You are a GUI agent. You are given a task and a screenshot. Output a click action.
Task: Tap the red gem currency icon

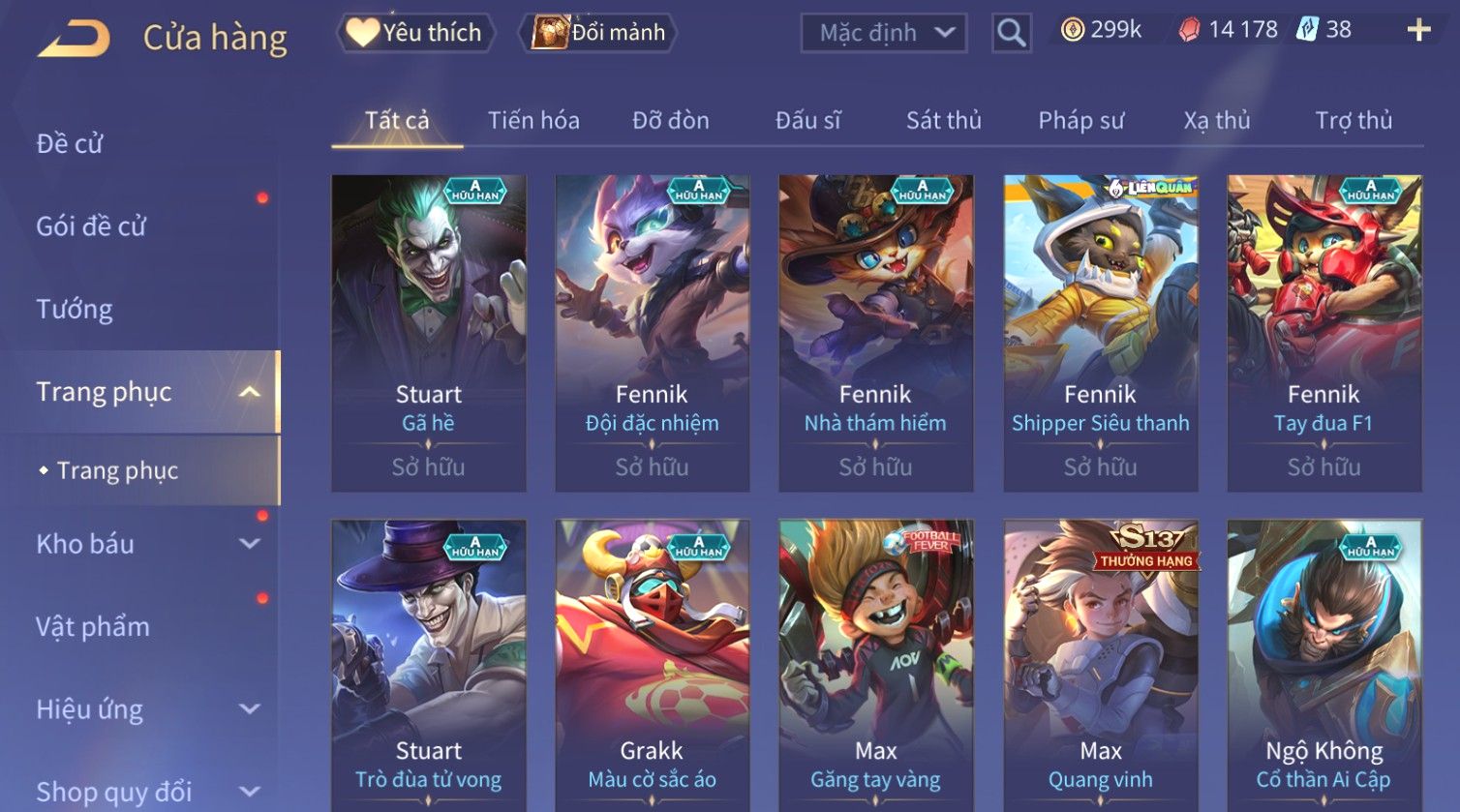(x=1189, y=31)
